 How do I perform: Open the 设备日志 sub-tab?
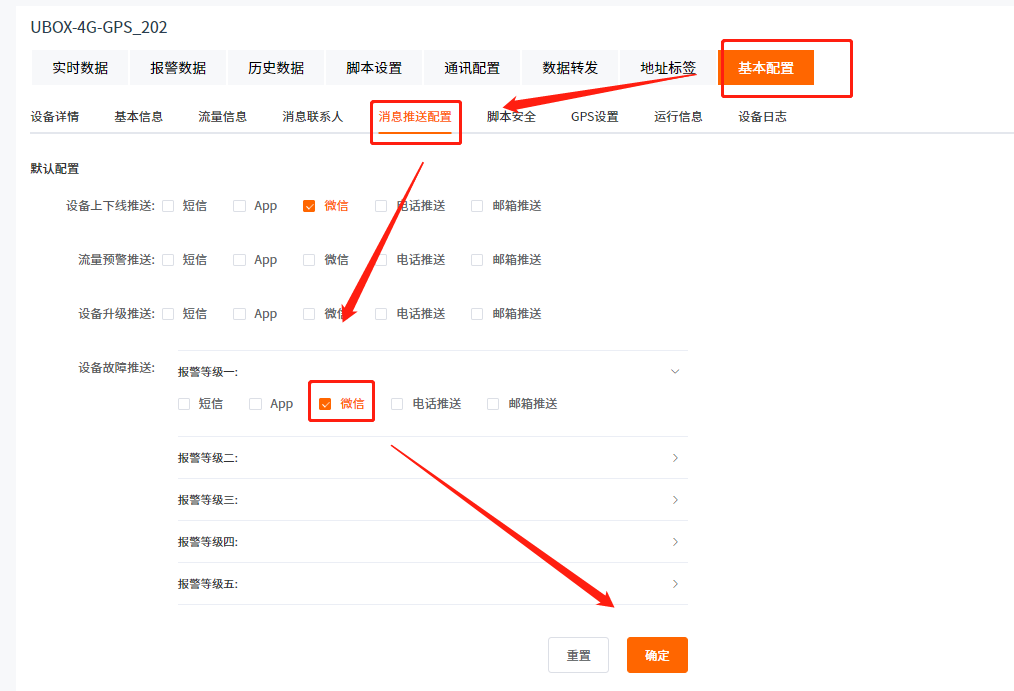tap(762, 117)
